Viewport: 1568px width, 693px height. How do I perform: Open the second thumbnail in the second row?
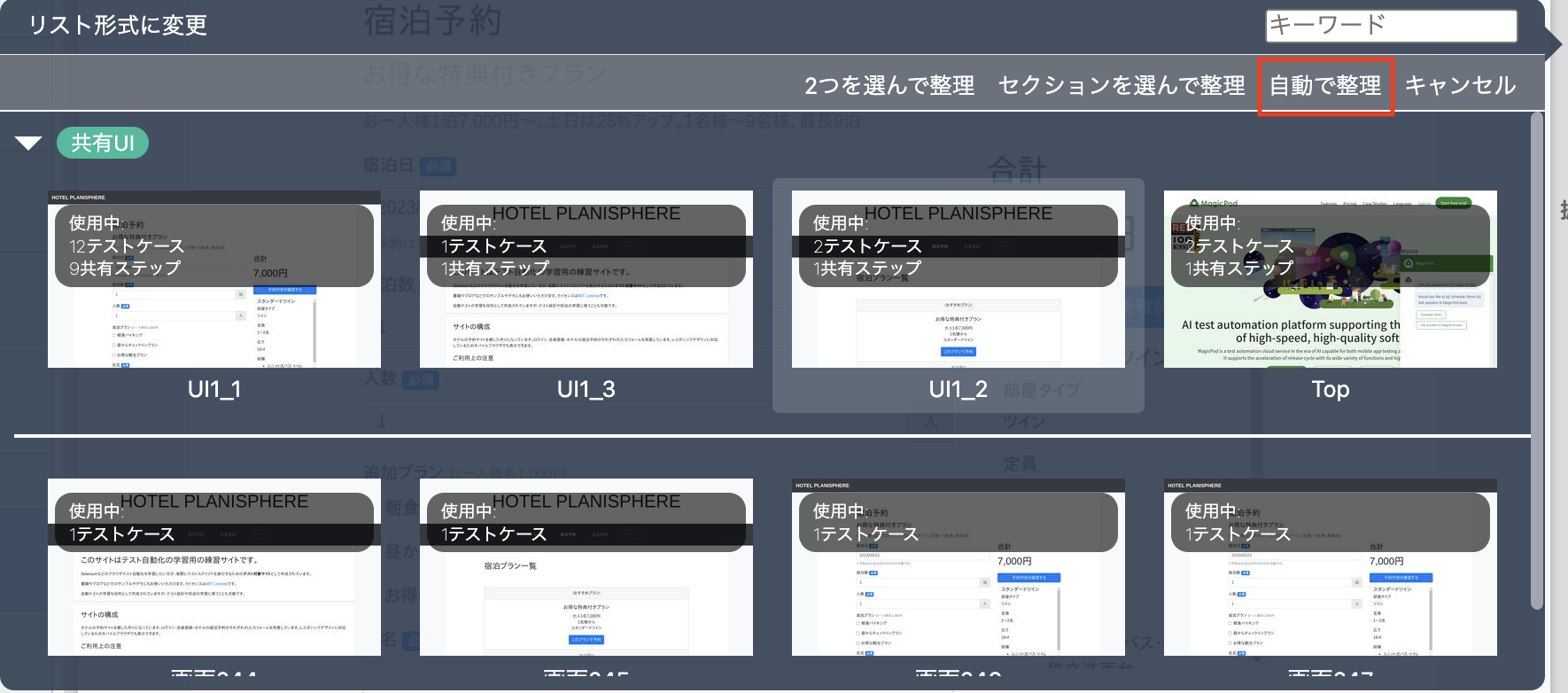[586, 567]
